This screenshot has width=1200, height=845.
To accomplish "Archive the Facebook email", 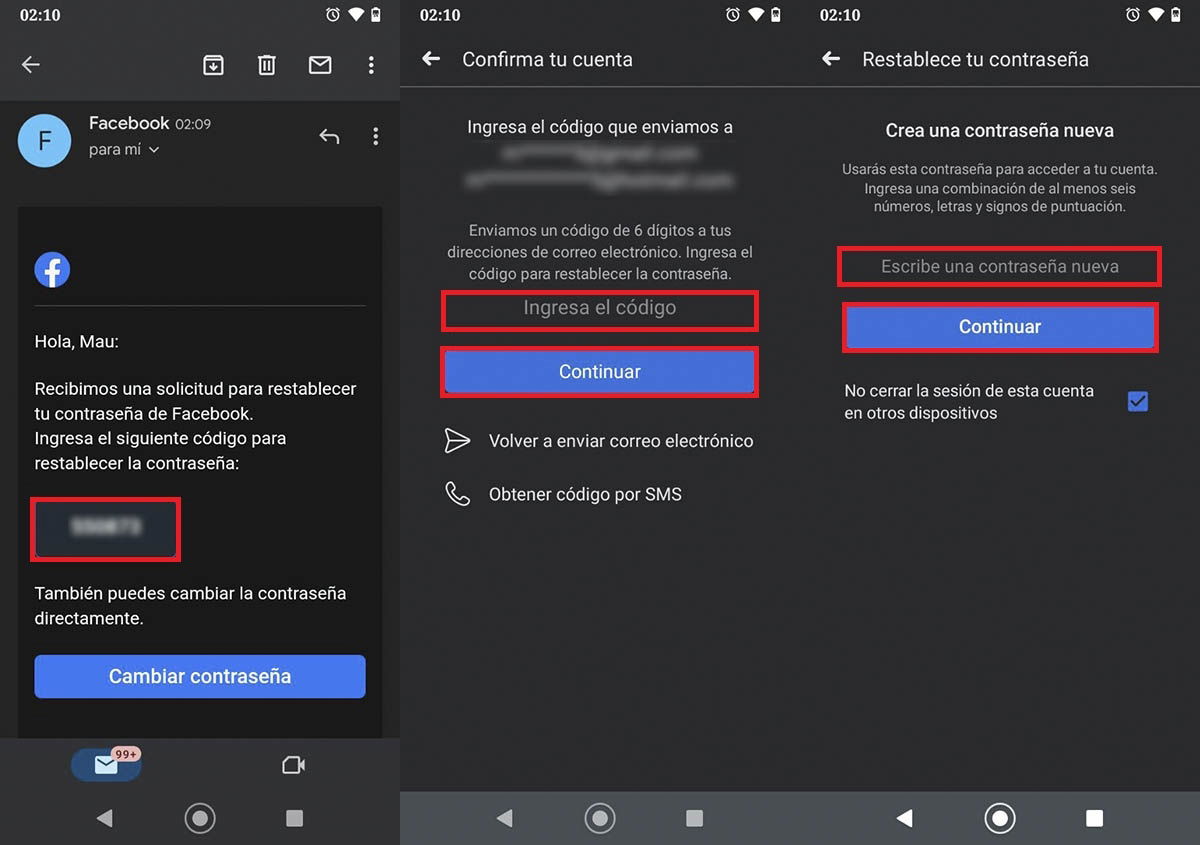I will pyautogui.click(x=213, y=64).
